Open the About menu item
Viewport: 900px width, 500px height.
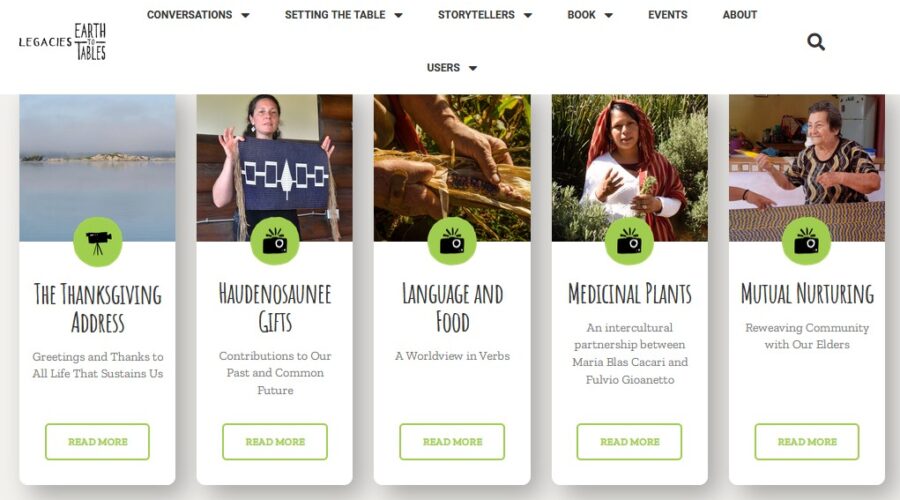(739, 15)
